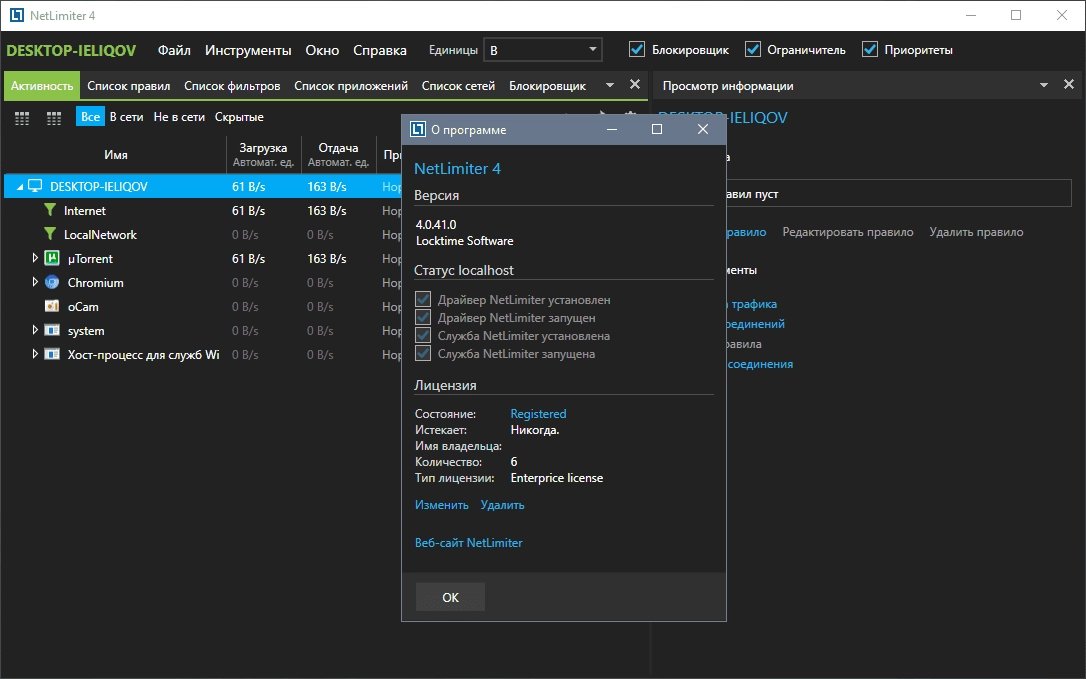
Task: Select the Скрытые filter
Action: click(239, 116)
